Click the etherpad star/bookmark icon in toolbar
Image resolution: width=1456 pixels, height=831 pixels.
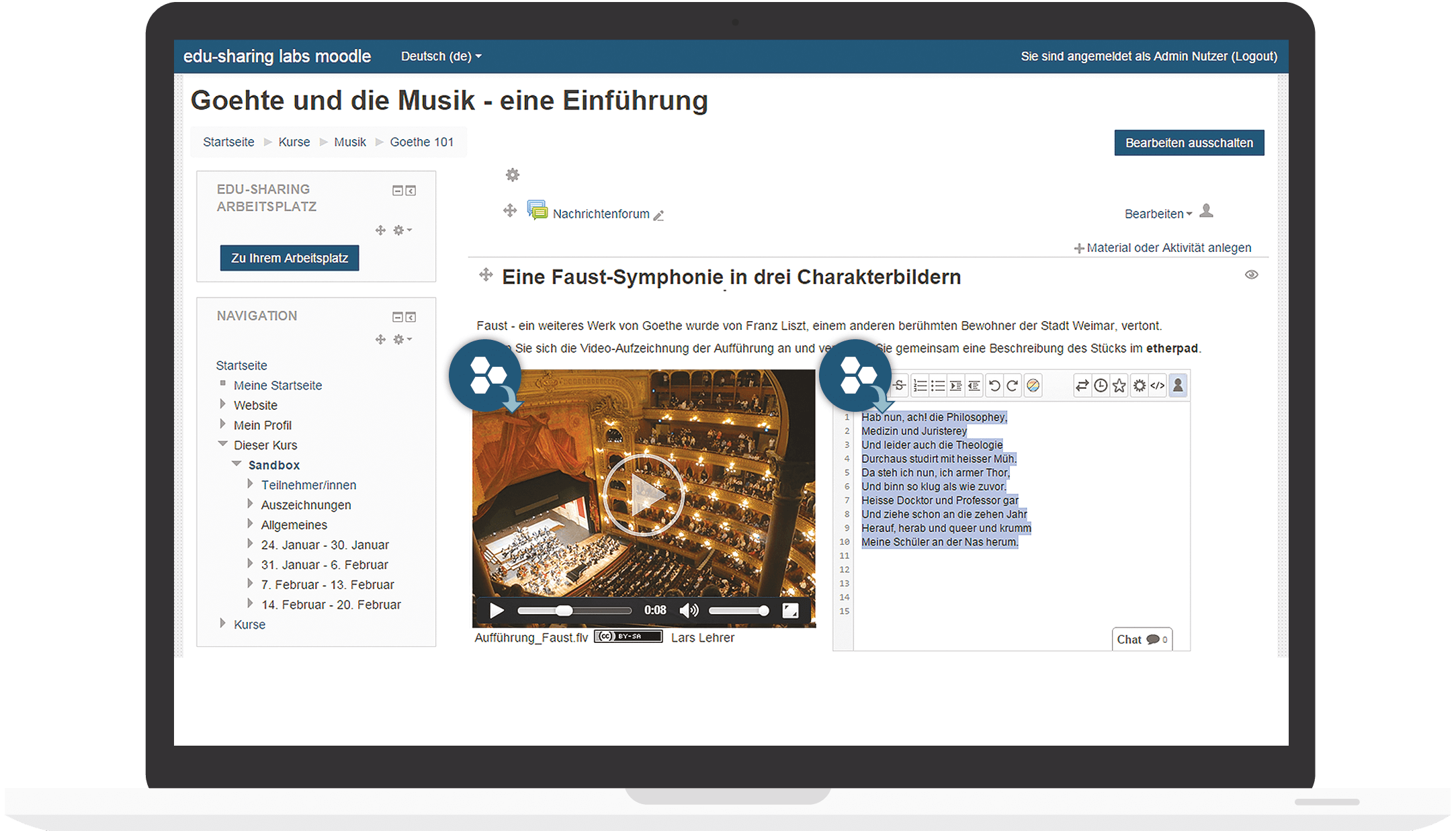tap(1119, 385)
